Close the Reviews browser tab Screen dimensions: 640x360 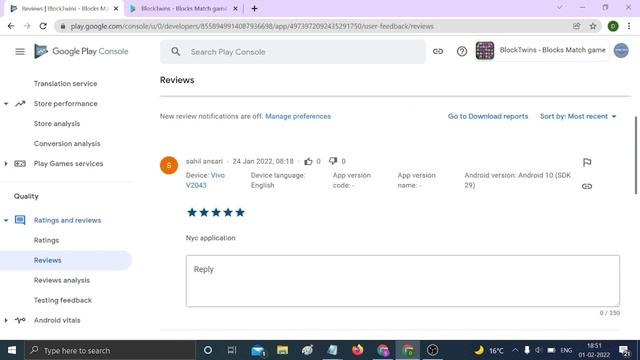pos(116,8)
